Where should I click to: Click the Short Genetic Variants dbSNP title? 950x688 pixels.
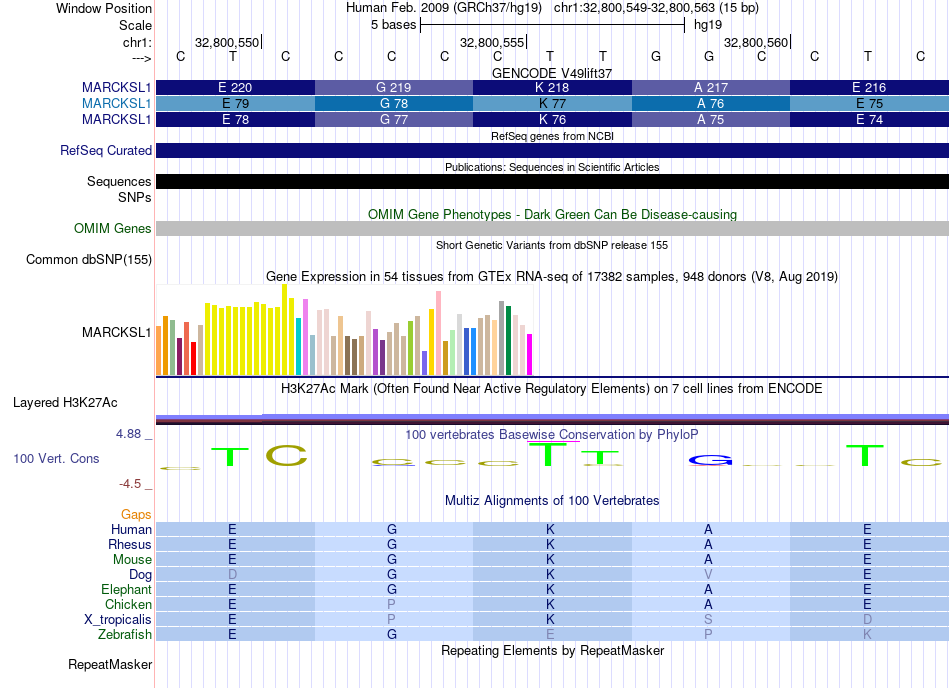click(x=552, y=245)
